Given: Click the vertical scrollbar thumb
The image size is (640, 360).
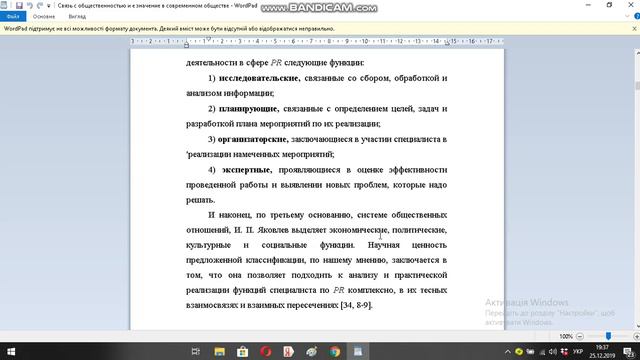Looking at the screenshot, I should click(x=638, y=86).
